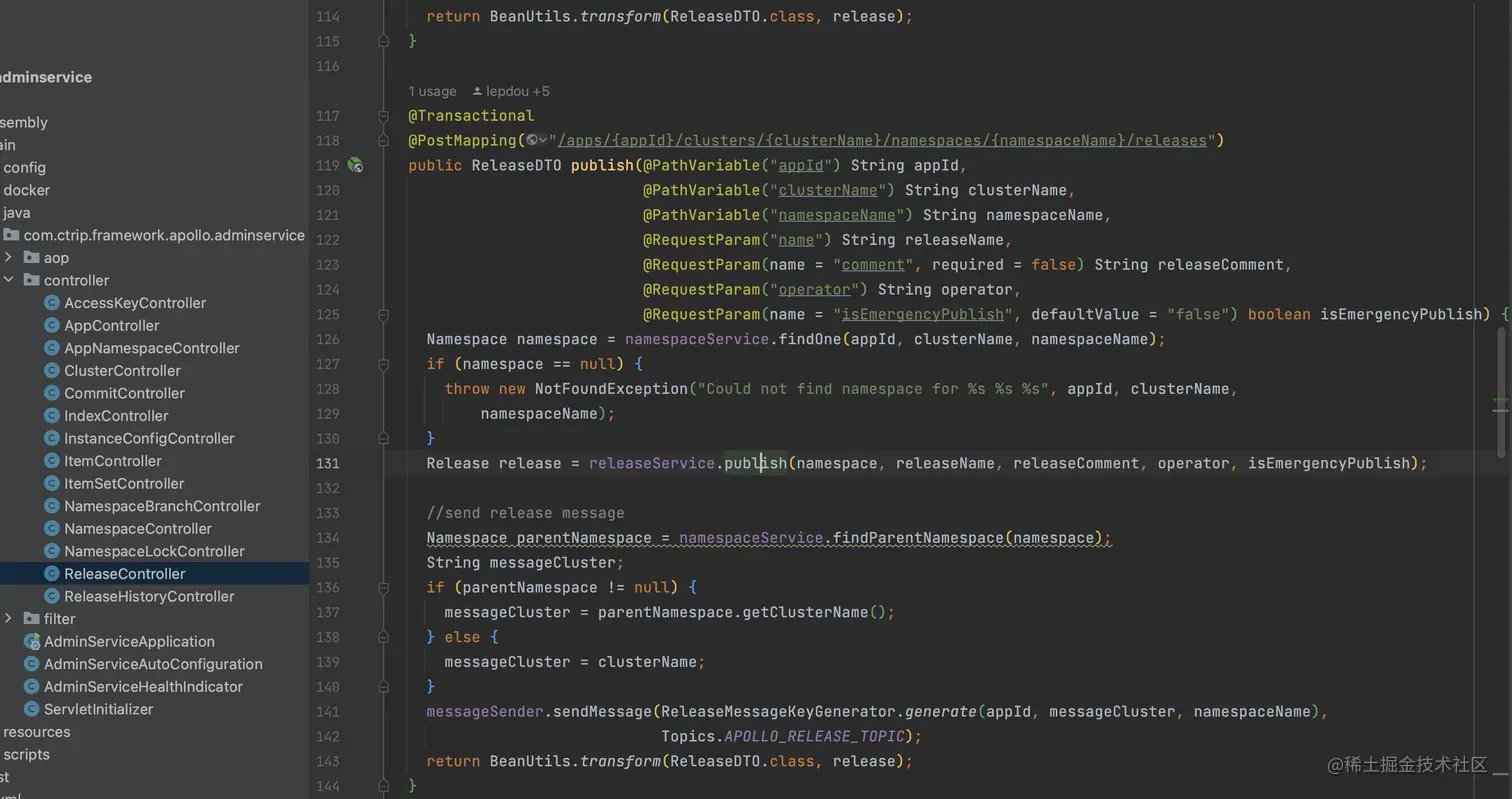The height and width of the screenshot is (799, 1512).
Task: Click the ReleaseController class icon
Action: click(x=52, y=574)
